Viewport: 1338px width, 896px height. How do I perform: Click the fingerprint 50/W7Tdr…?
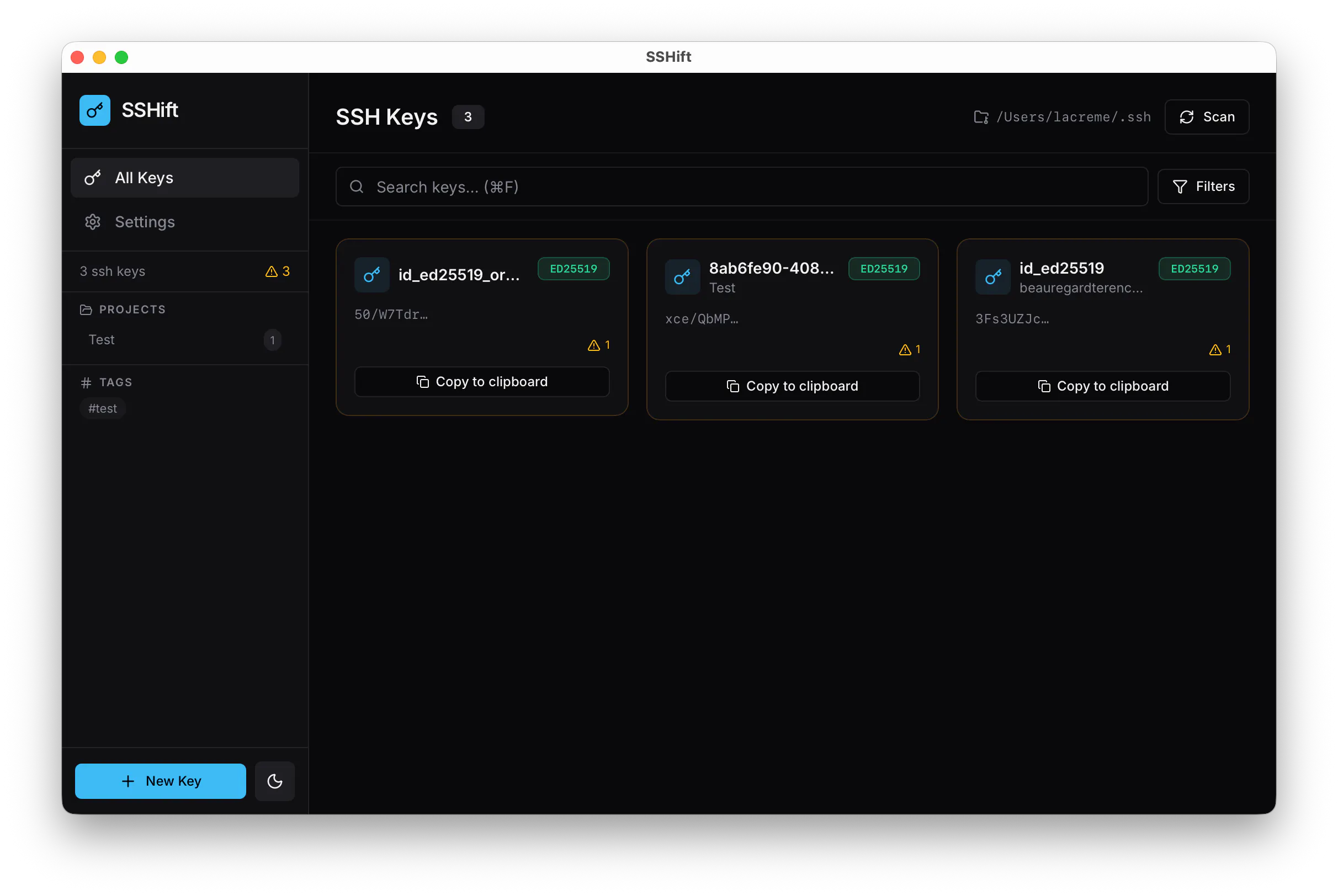tap(391, 314)
